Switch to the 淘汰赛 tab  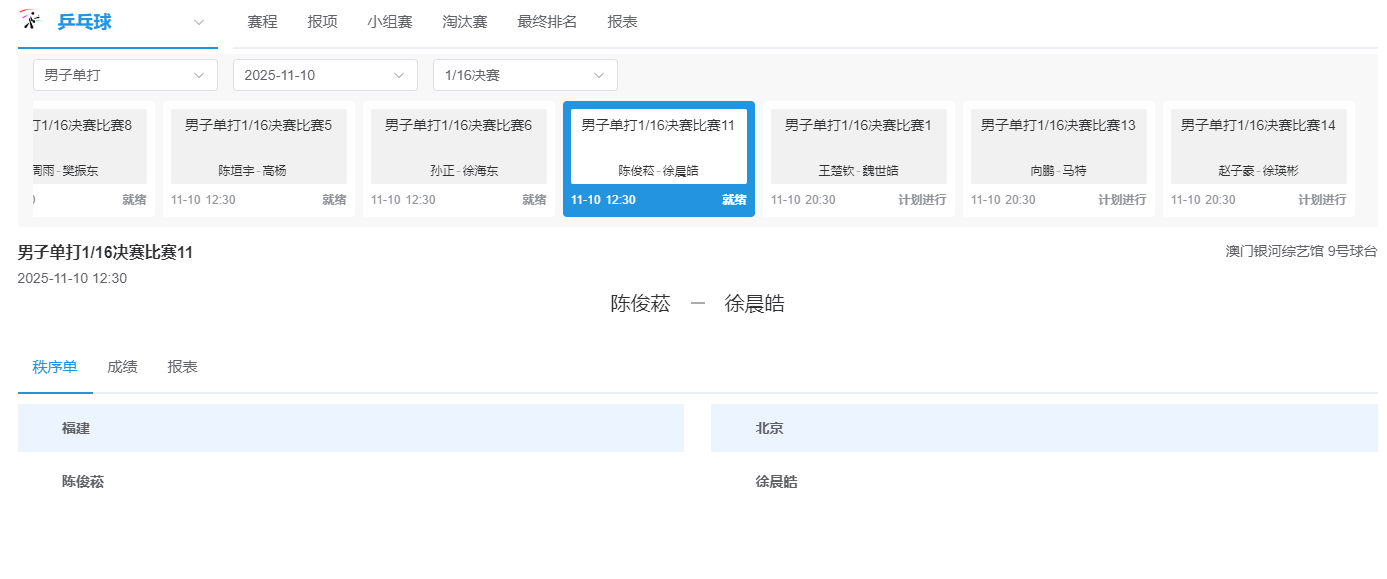(464, 21)
